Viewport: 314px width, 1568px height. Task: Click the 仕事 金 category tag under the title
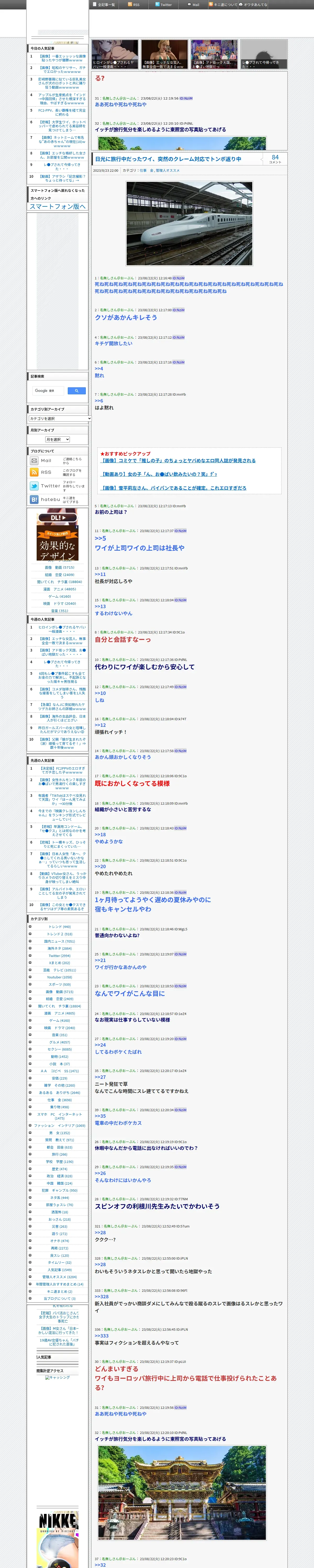[146, 170]
